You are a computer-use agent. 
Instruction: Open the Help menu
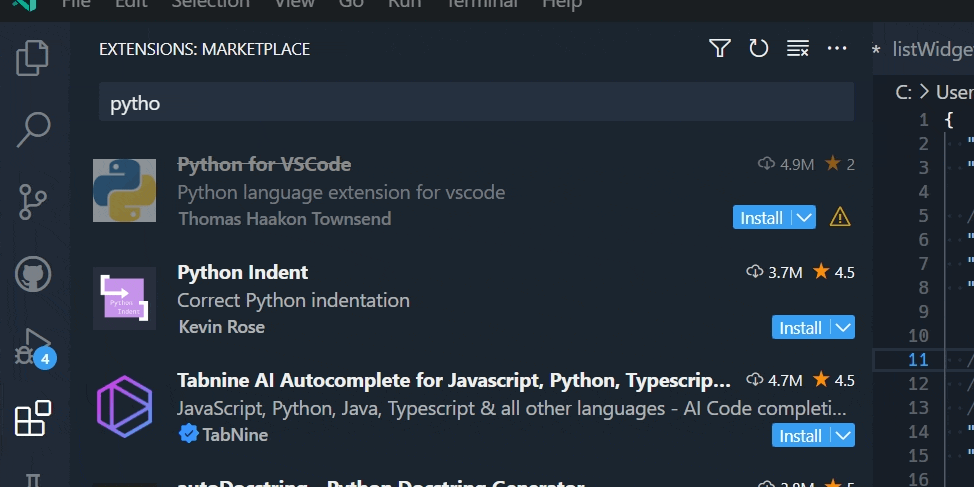(562, 4)
